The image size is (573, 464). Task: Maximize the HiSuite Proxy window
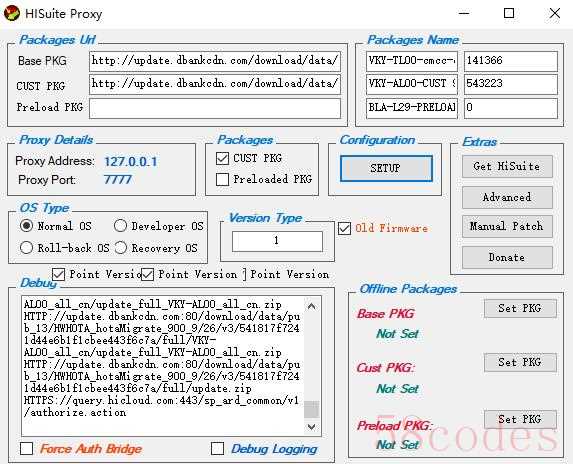point(509,14)
